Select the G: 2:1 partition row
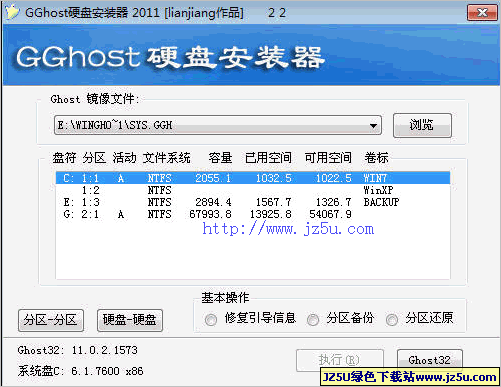This screenshot has width=501, height=387. tap(253, 214)
